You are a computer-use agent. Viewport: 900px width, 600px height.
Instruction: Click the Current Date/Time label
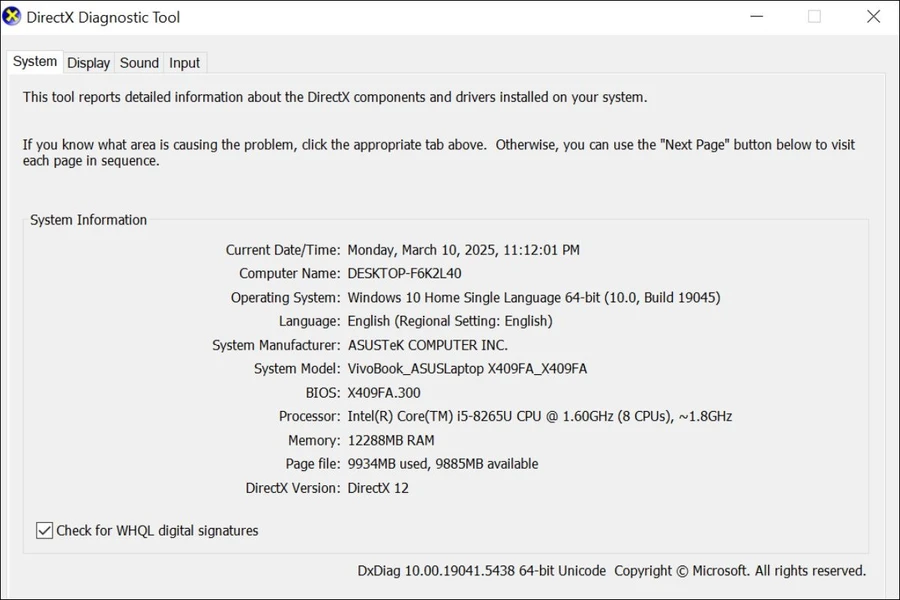pos(282,250)
